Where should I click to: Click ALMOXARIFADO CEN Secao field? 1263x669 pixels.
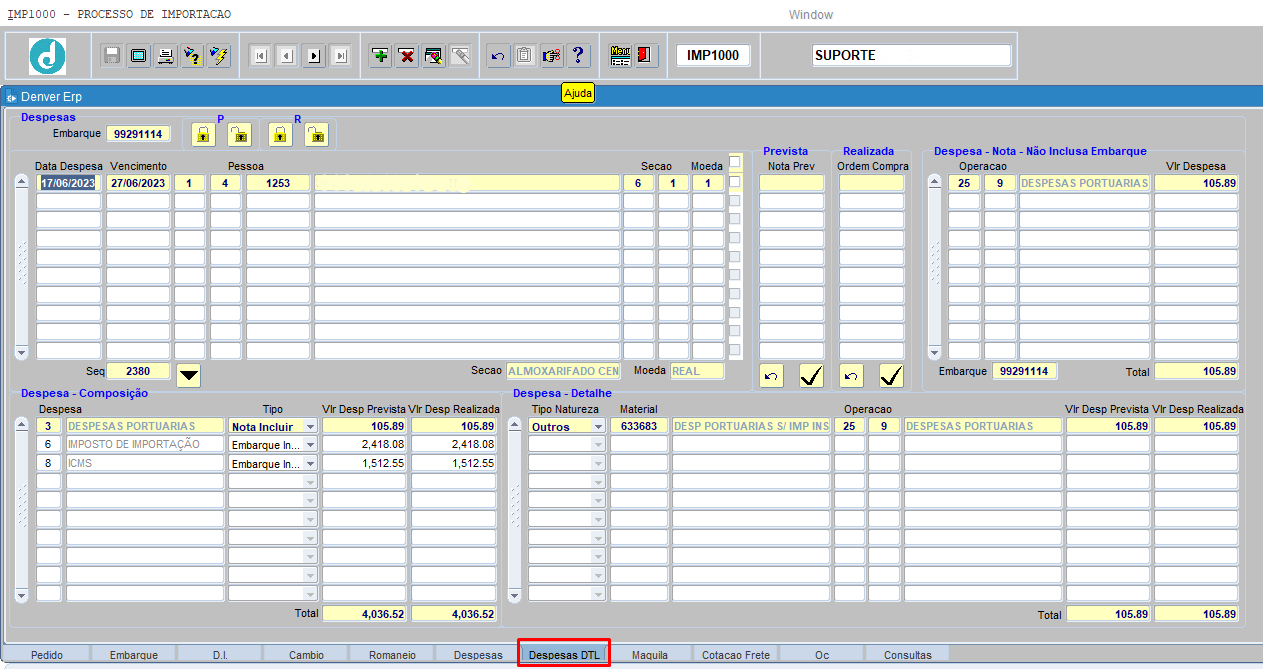563,371
